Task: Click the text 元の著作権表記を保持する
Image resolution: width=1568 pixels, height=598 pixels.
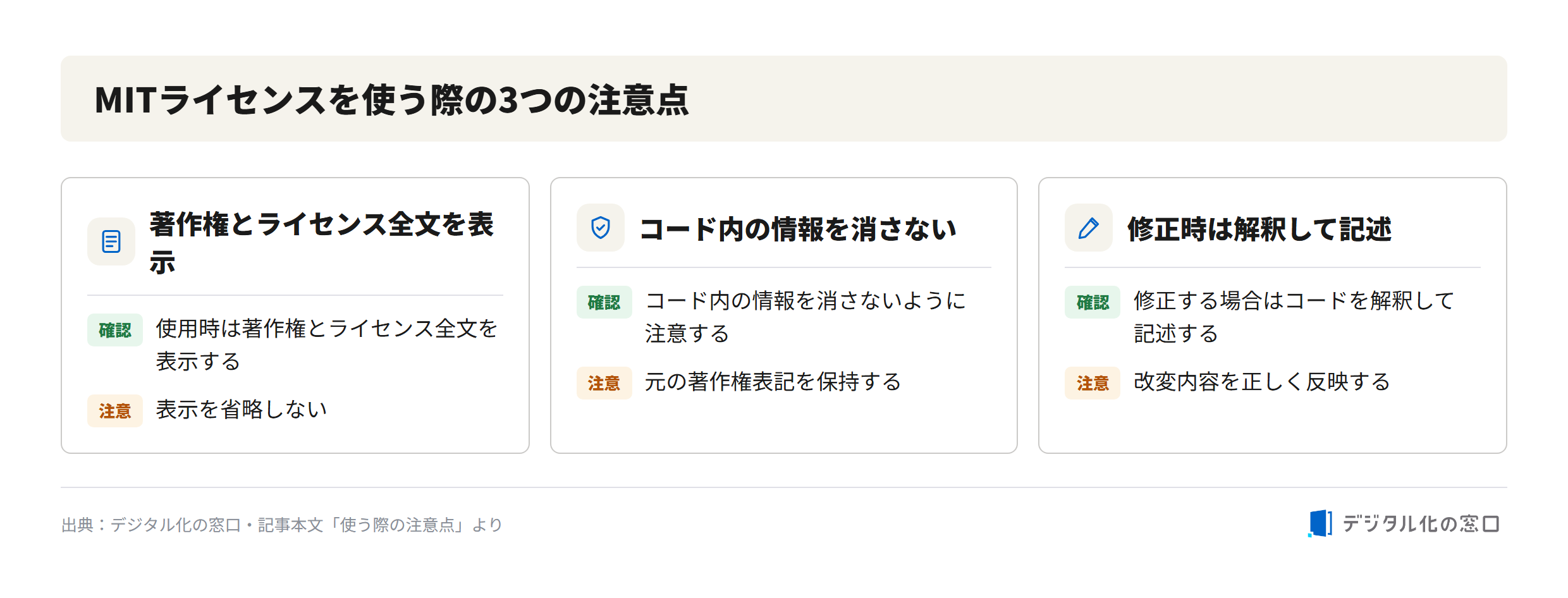Action: click(x=773, y=382)
